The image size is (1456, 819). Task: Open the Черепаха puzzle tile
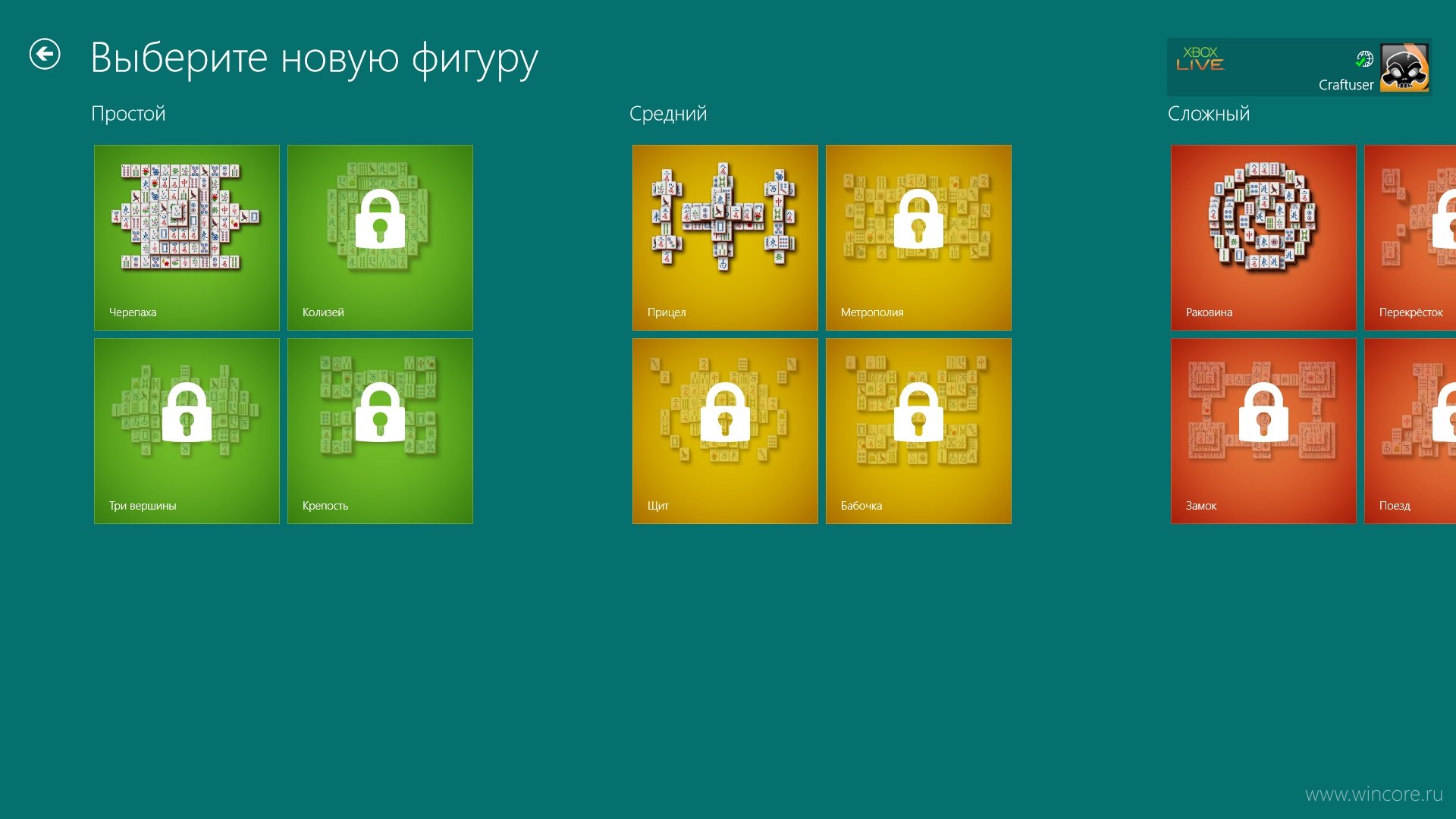tap(187, 237)
